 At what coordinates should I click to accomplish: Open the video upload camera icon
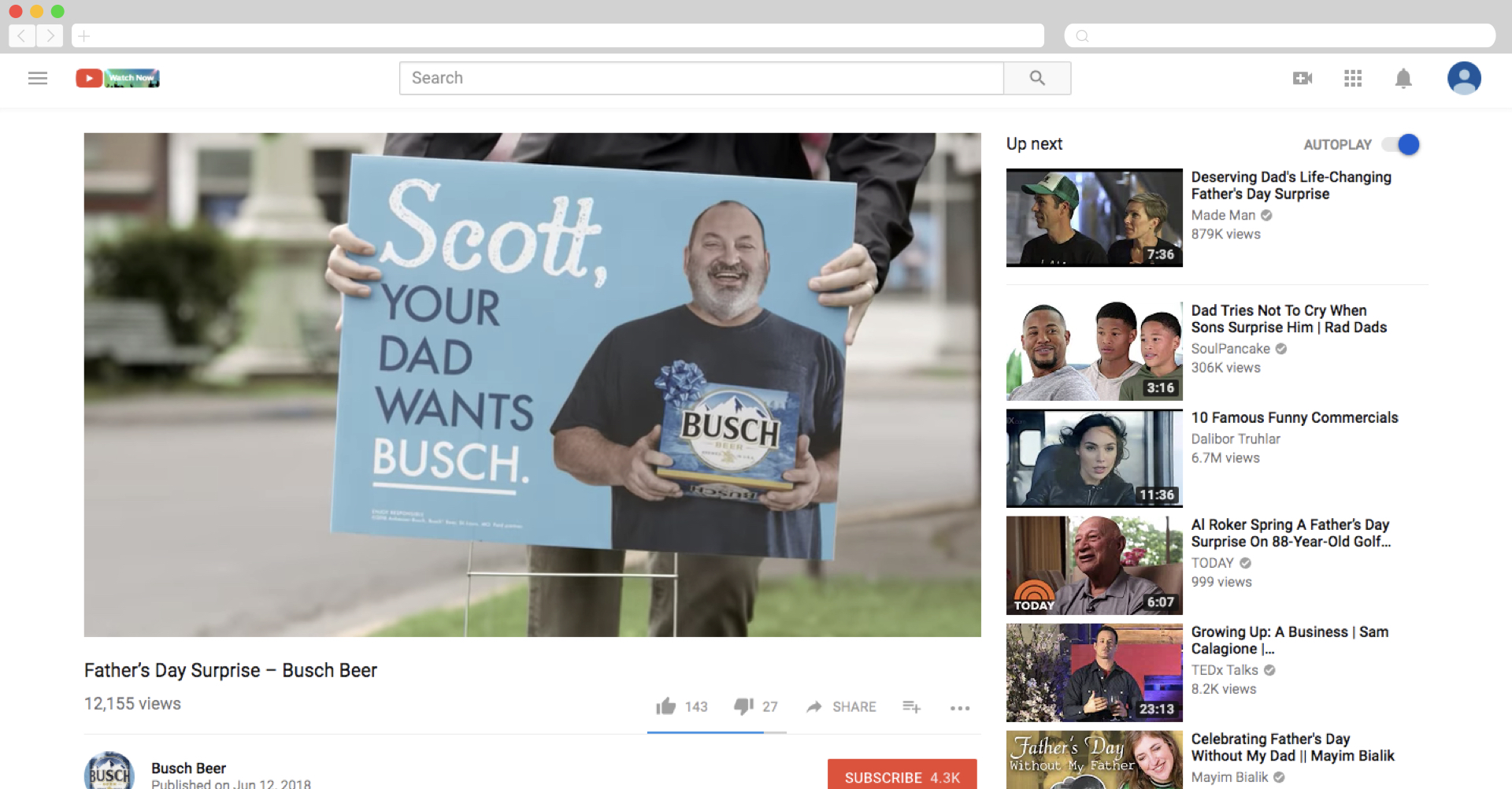click(x=1302, y=78)
